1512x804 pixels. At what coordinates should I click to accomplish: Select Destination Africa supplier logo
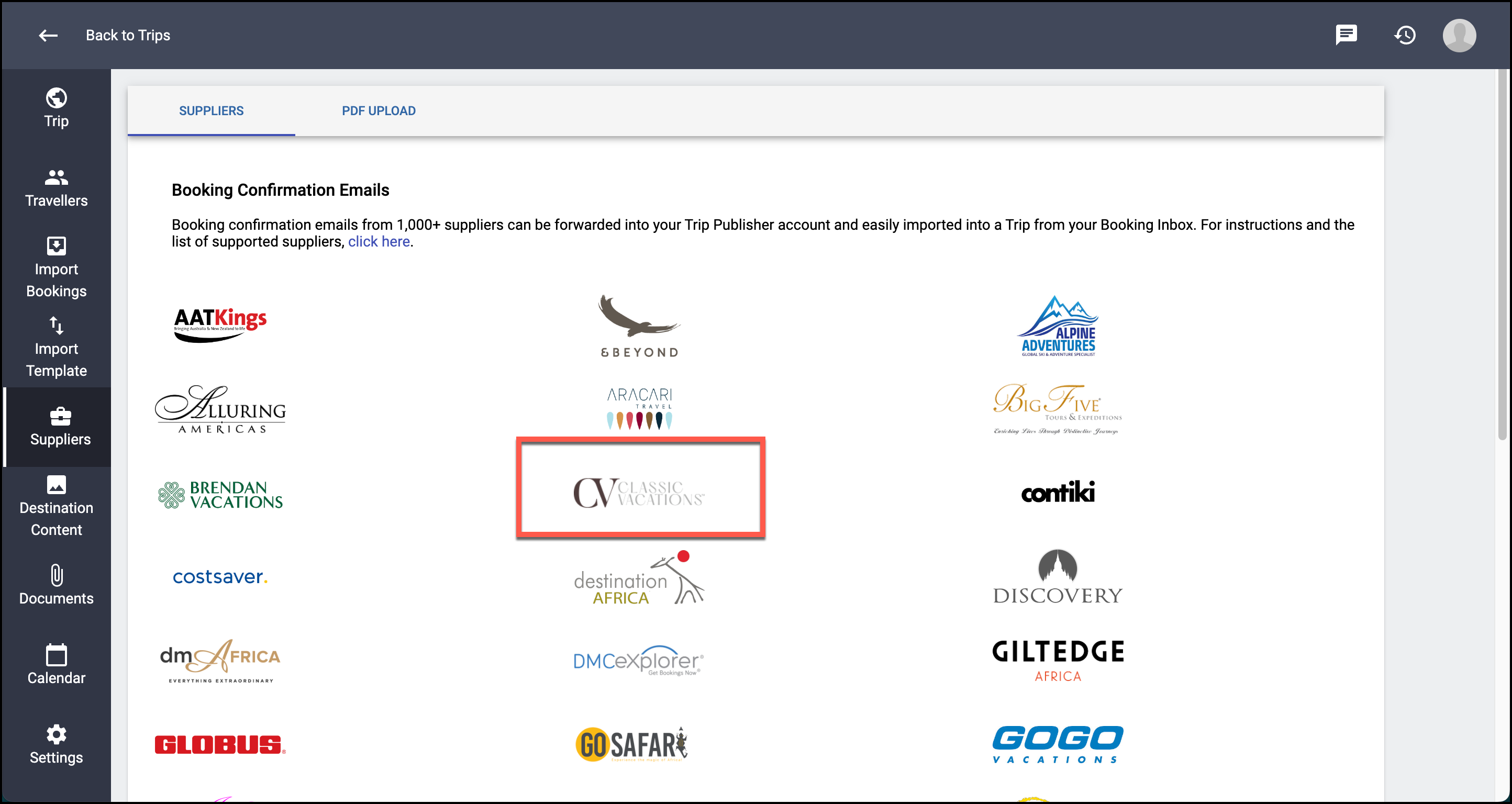point(639,577)
